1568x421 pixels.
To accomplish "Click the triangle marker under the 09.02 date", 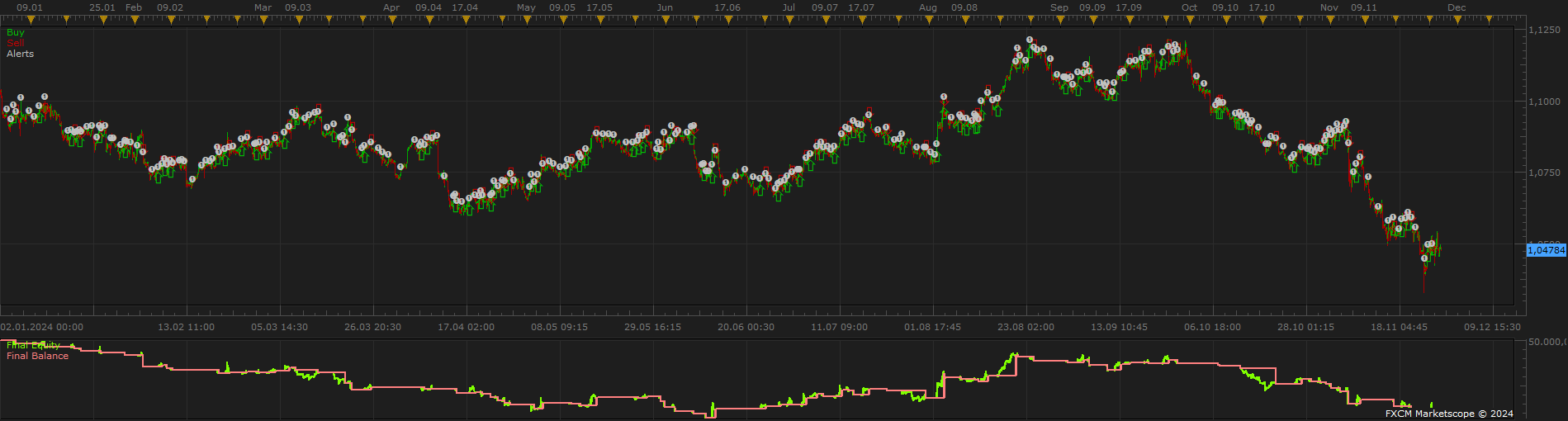I will pyautogui.click(x=171, y=20).
